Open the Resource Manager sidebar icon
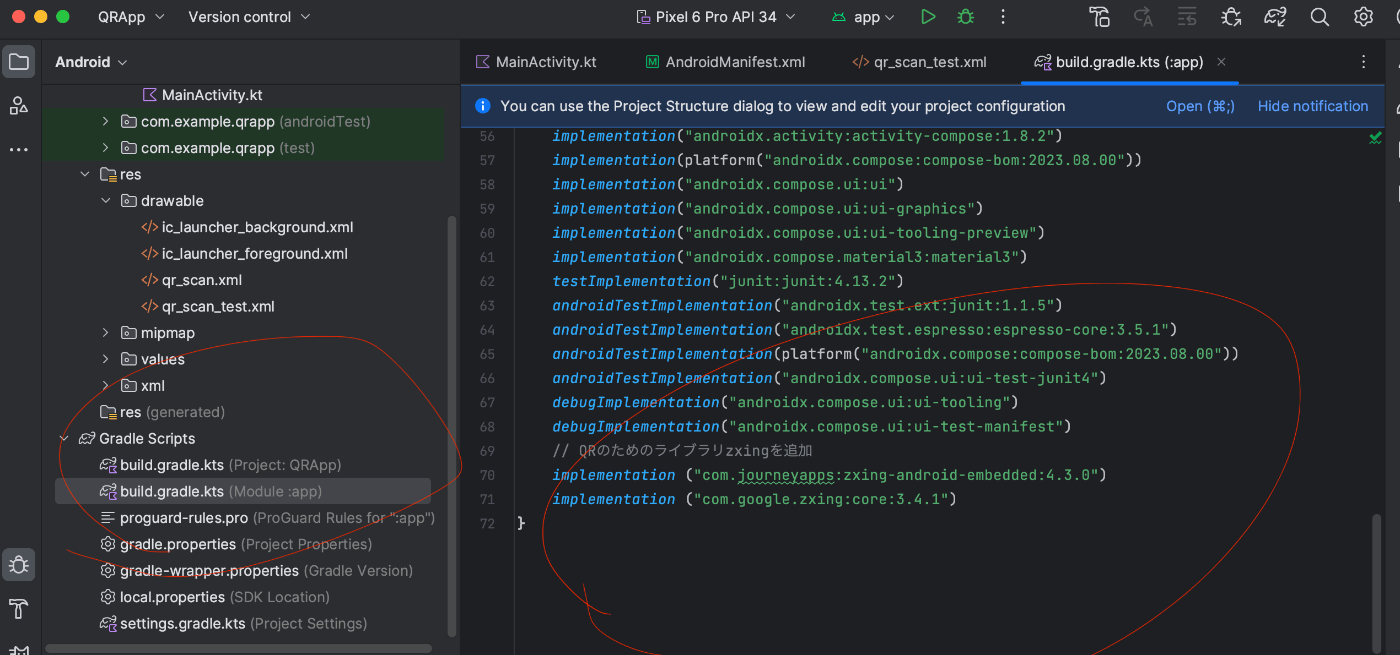The width and height of the screenshot is (1400, 655). tap(19, 105)
